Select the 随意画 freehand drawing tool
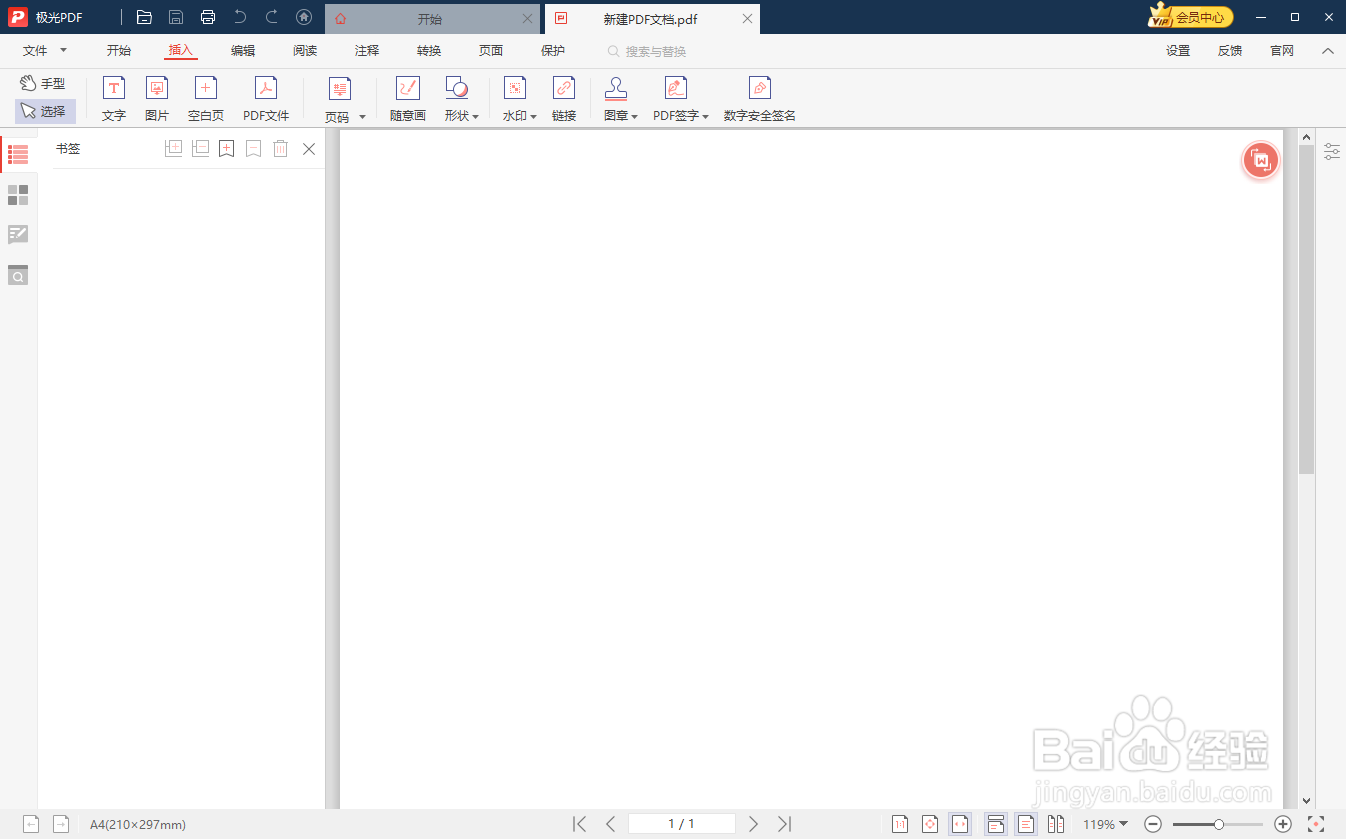The width and height of the screenshot is (1346, 839). pyautogui.click(x=408, y=100)
